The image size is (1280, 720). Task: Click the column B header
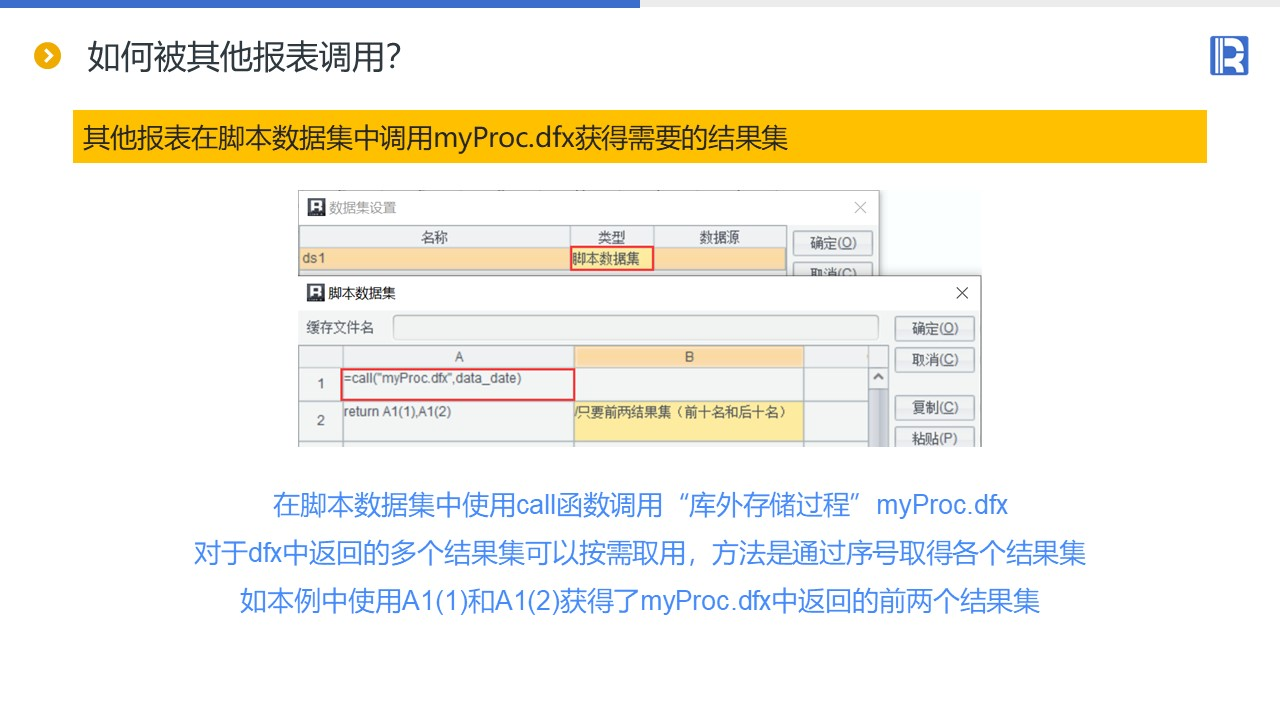tap(689, 357)
